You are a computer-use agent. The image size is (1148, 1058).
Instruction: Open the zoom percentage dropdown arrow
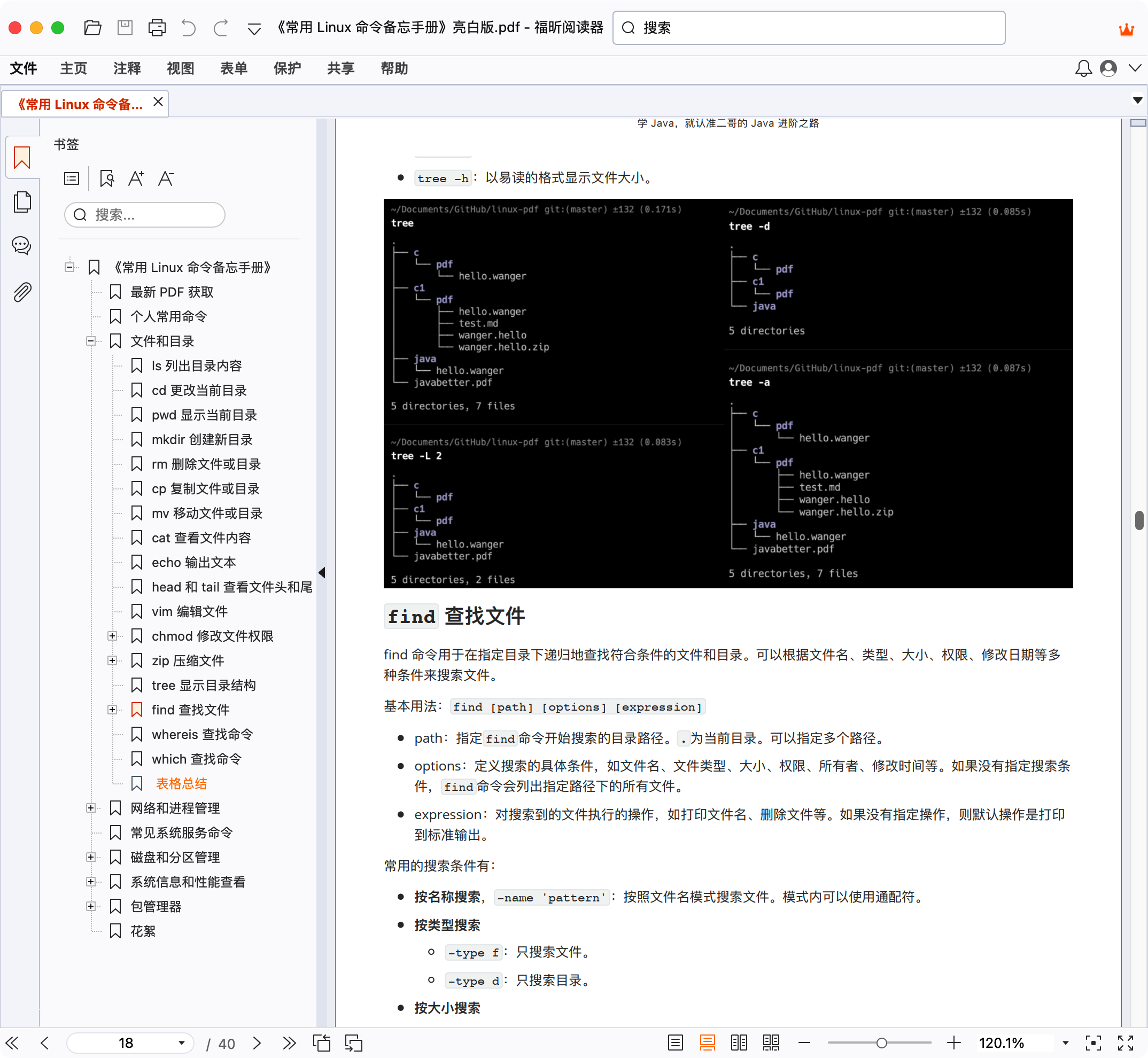[1066, 1043]
